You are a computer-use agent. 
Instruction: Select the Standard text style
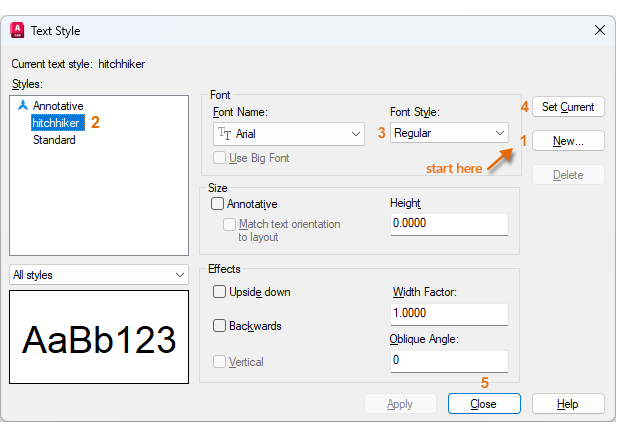(54, 140)
